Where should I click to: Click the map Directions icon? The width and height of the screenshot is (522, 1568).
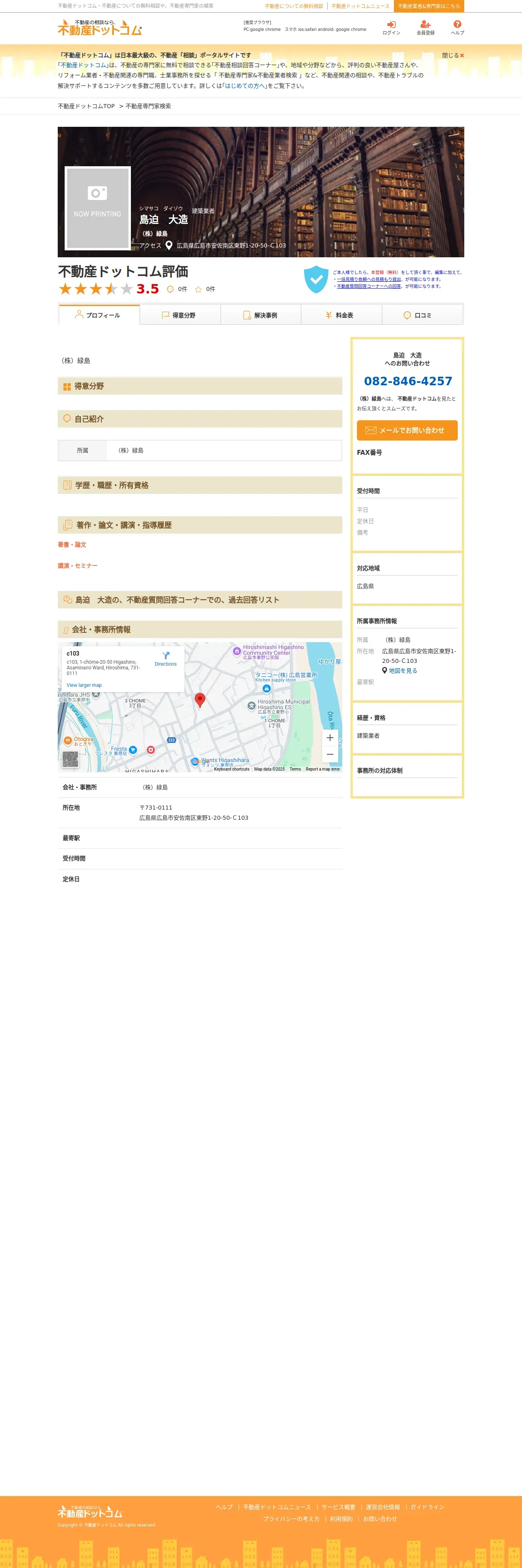[166, 656]
